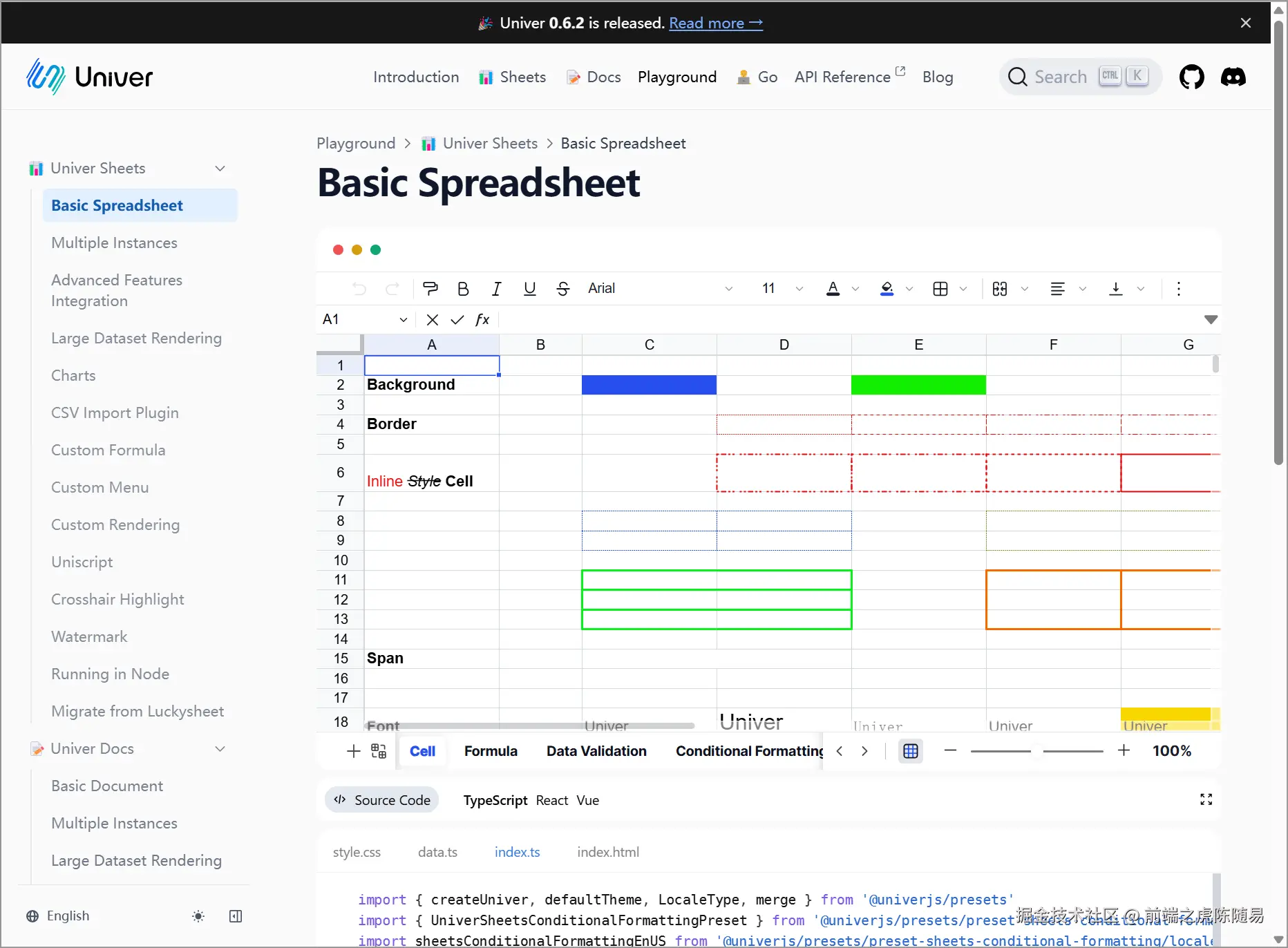The image size is (1288, 948).
Task: Open the merge cells tool
Action: pyautogui.click(x=1000, y=289)
